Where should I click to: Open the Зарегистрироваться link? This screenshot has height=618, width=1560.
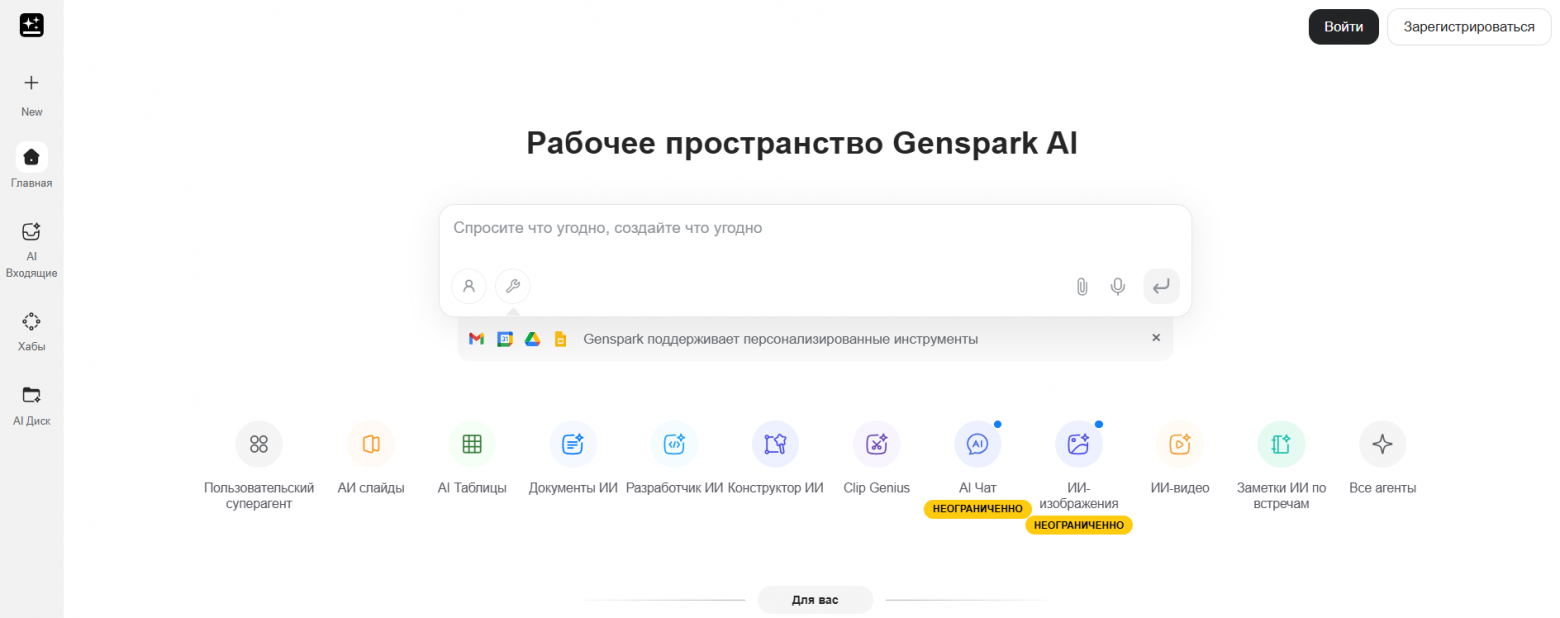1468,26
